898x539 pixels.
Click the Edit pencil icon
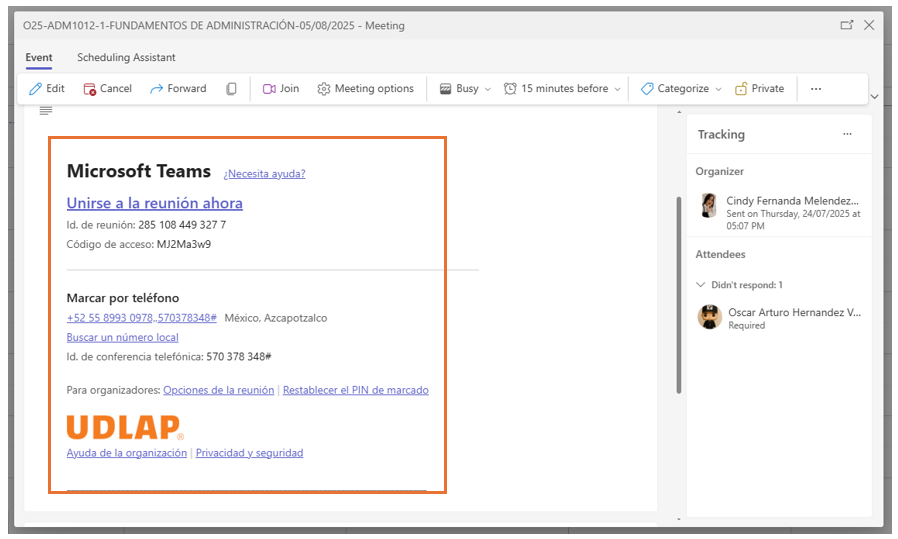(x=36, y=89)
